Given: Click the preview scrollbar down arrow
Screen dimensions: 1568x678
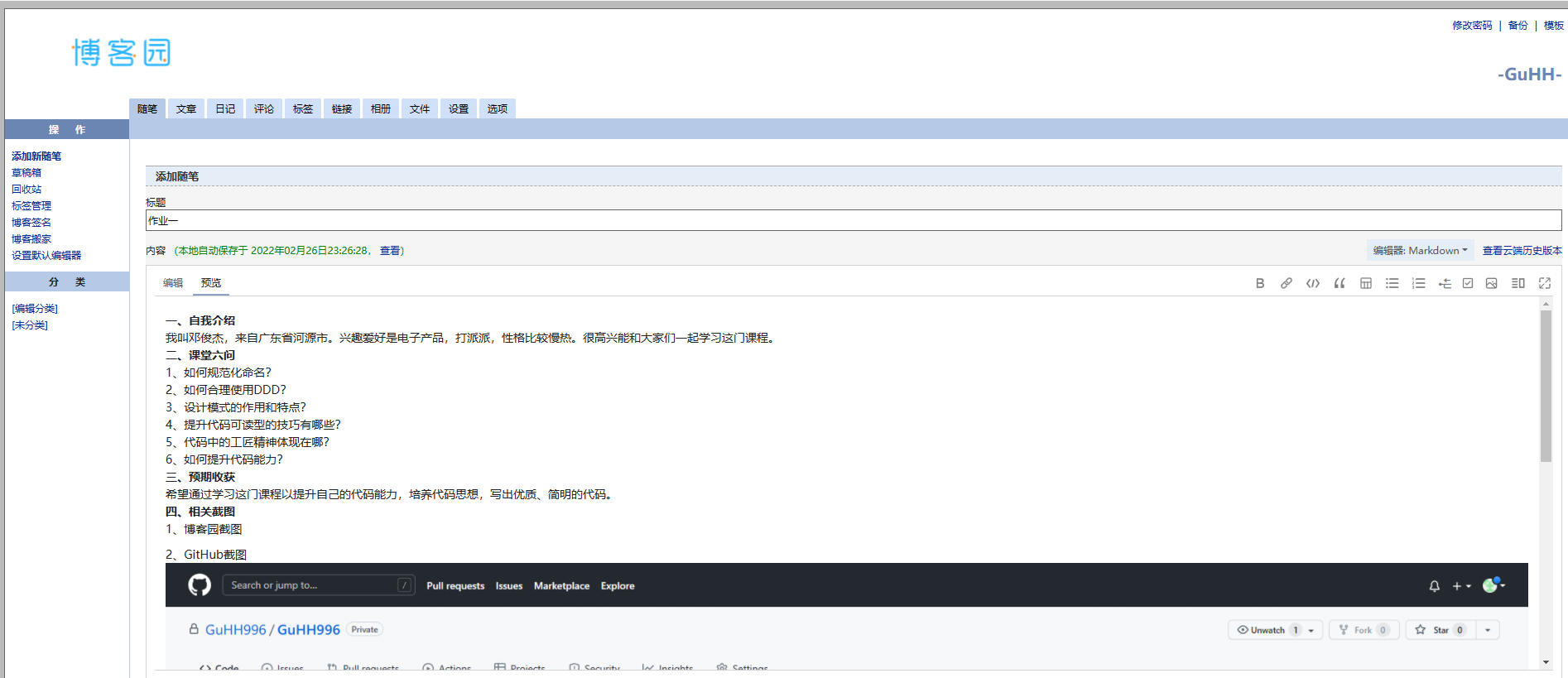Looking at the screenshot, I should tap(1546, 662).
